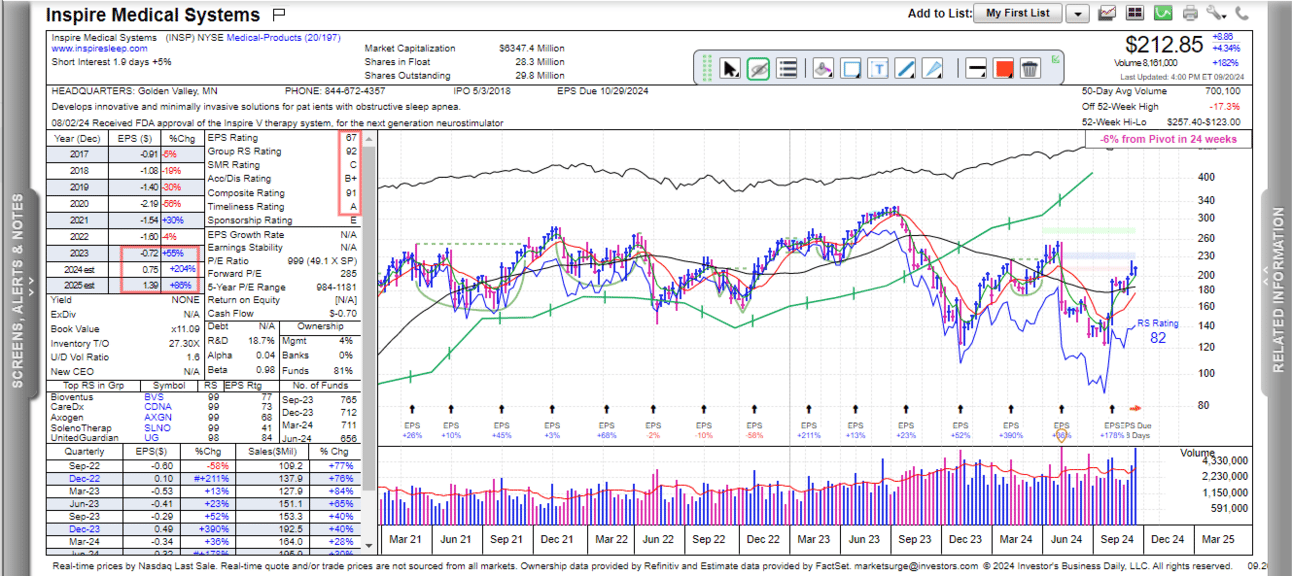
Task: Click the phone contact icon
Action: click(1242, 13)
